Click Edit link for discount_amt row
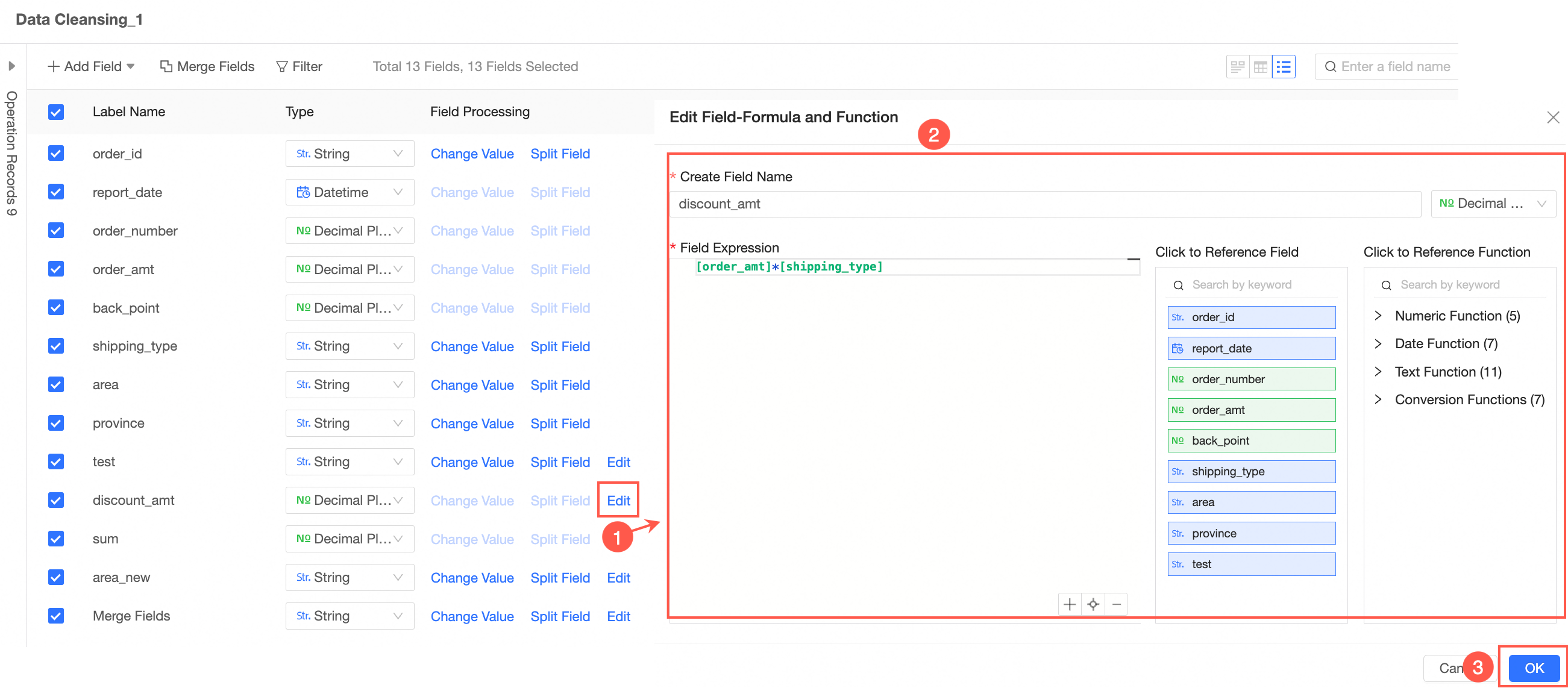The image size is (1568, 688). tap(618, 500)
